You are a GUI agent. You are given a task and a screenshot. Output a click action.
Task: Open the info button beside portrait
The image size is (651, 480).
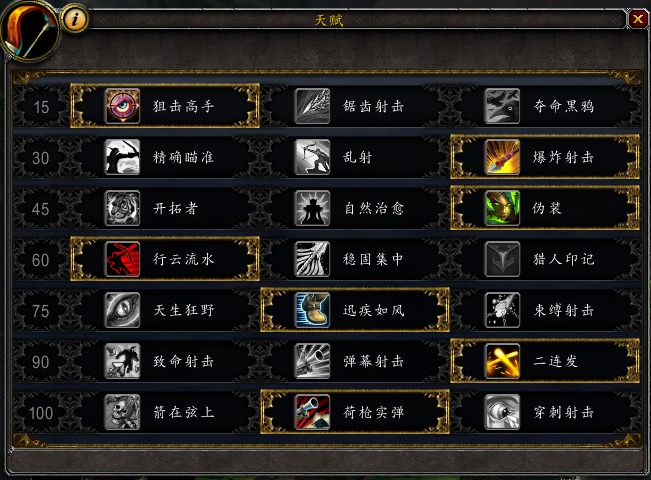pos(75,19)
